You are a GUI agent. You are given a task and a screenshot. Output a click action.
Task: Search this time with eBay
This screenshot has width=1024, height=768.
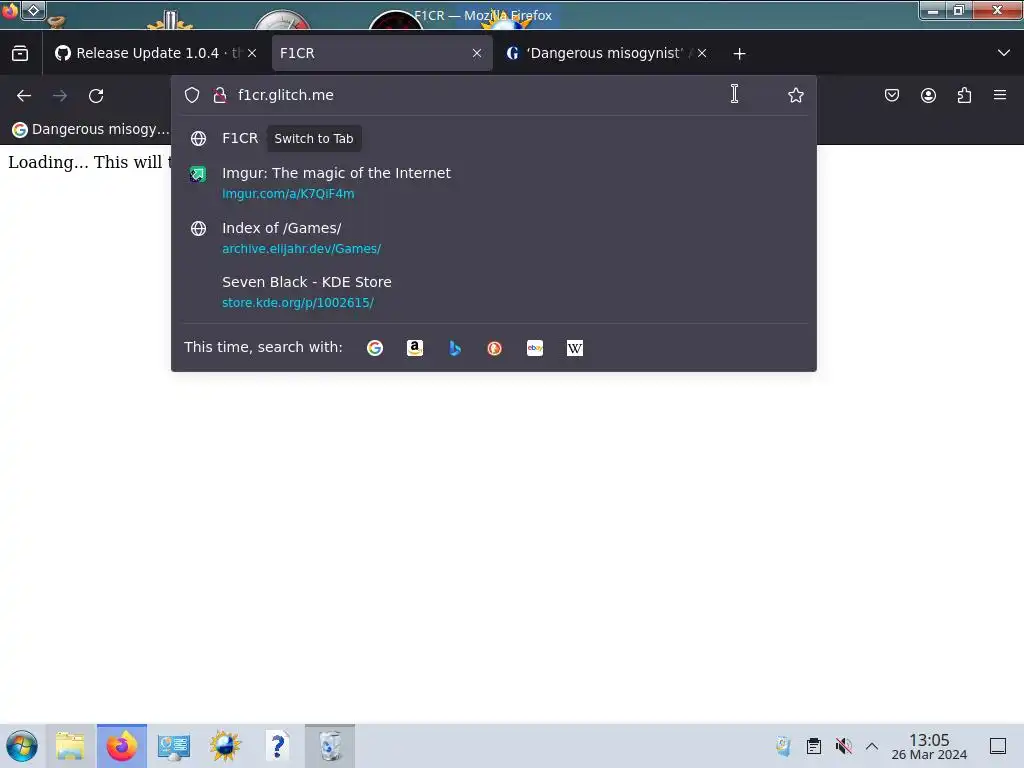535,348
